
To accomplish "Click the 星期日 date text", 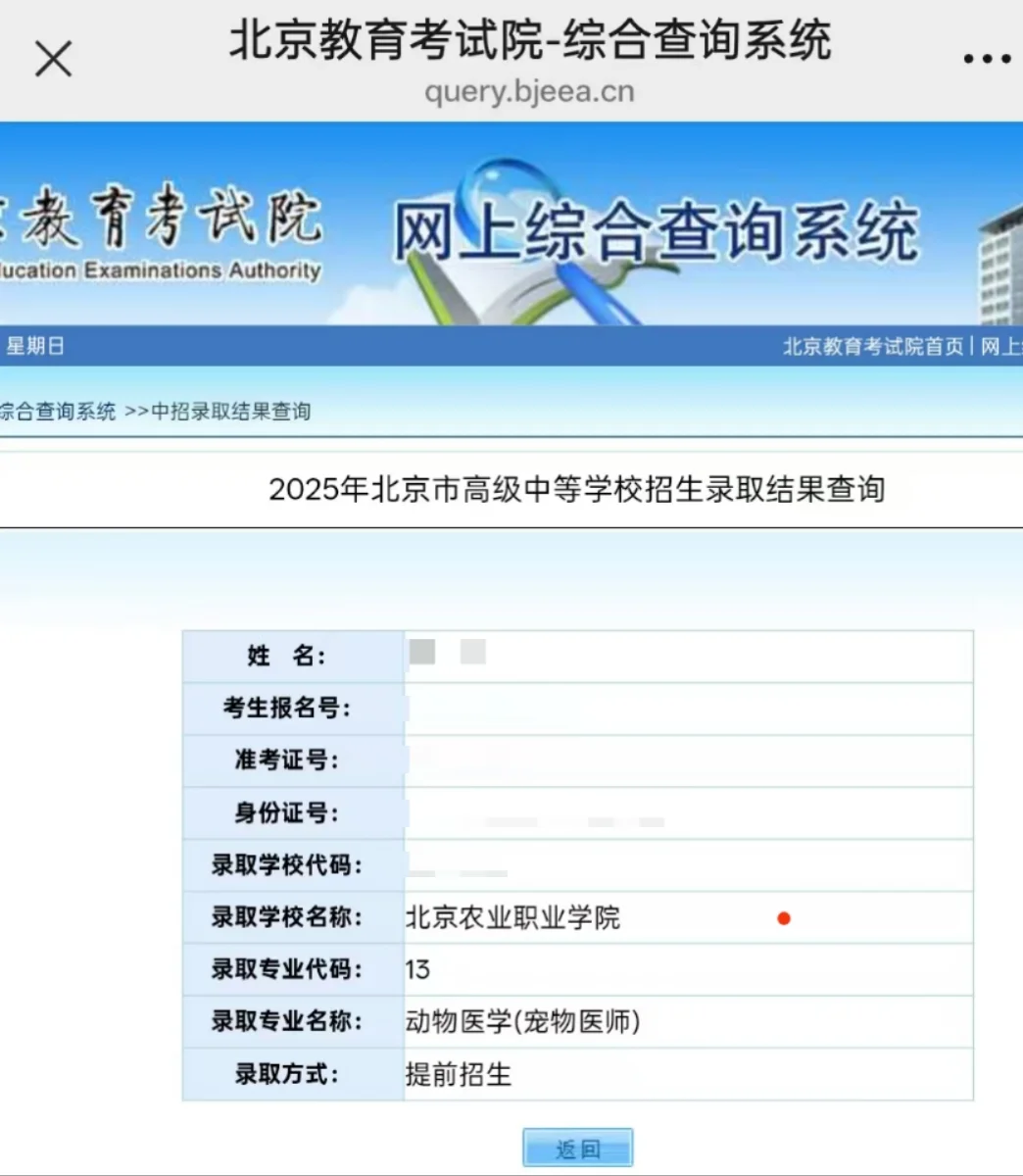I will 35,346.
